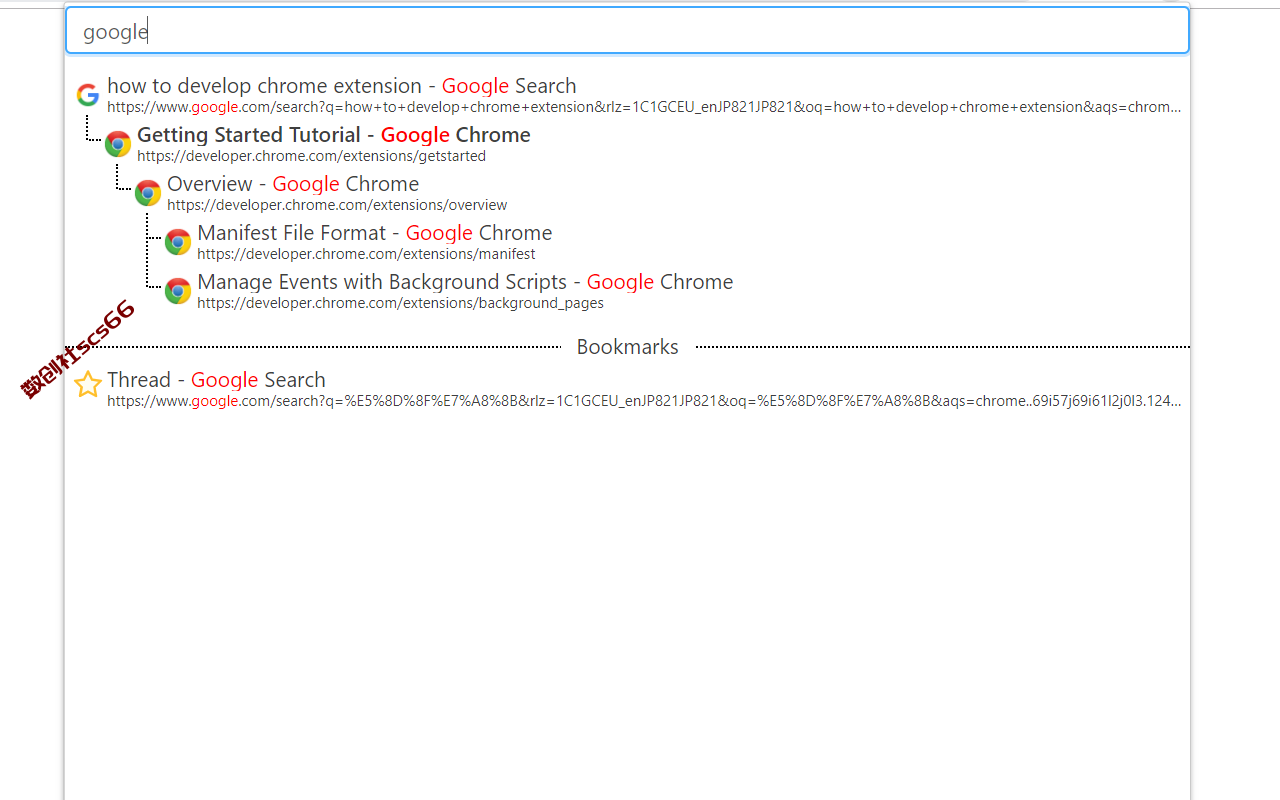Click the Chrome icon beside Manage Events with Background Scripts
Viewport: 1280px width, 800px height.
coord(178,291)
